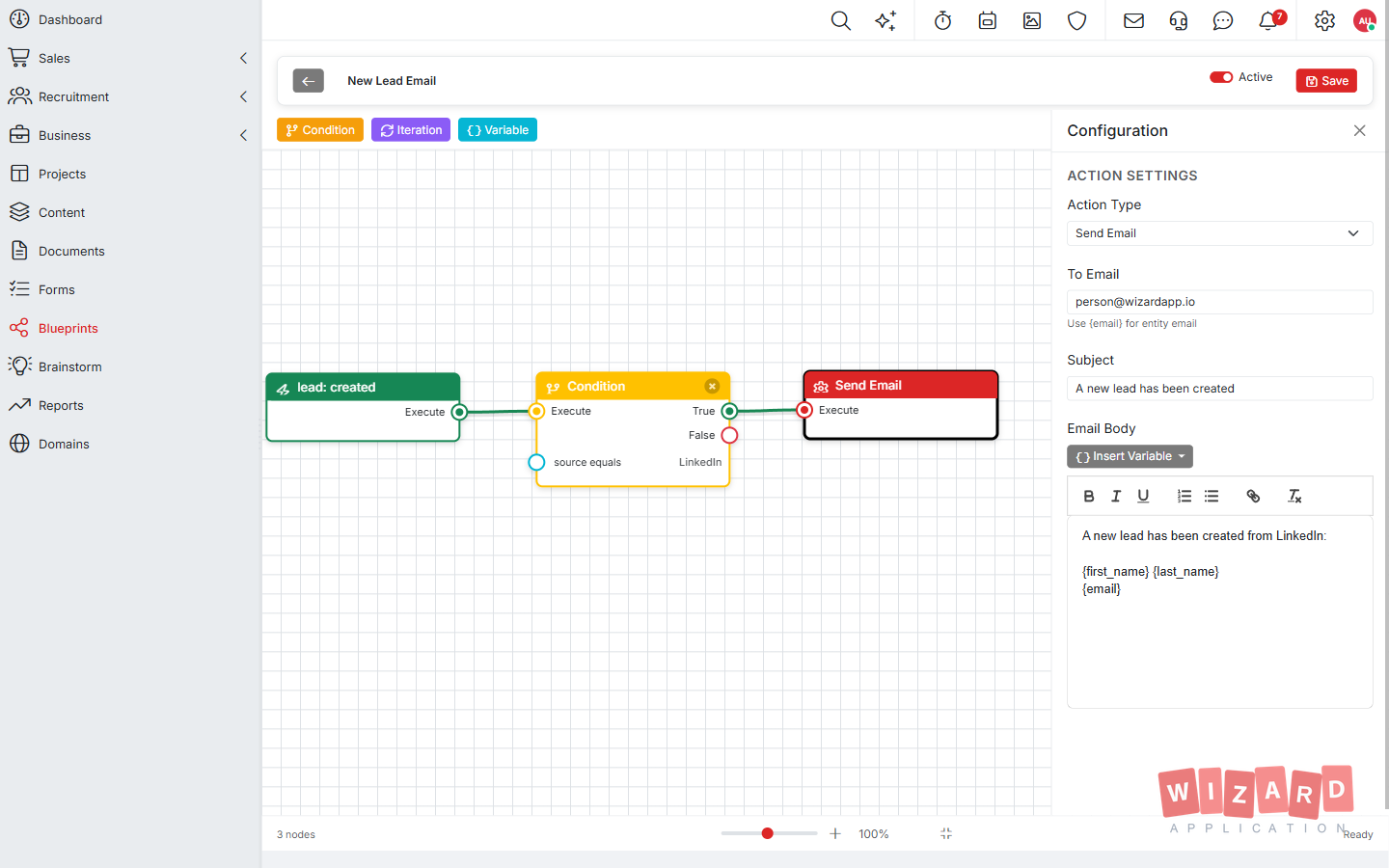
Task: Add an Iteration node
Action: tap(411, 130)
